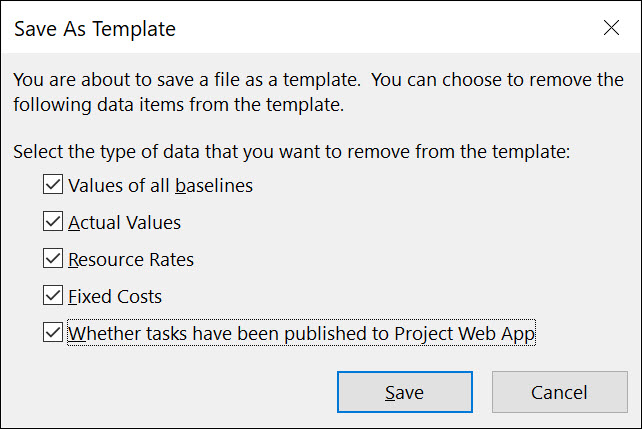Click the checkmark icon beside Values of all baselines

pyautogui.click(x=53, y=184)
